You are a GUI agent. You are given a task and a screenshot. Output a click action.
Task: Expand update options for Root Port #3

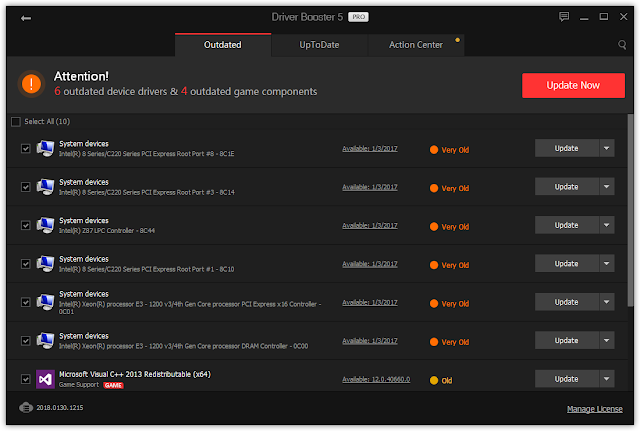(607, 187)
